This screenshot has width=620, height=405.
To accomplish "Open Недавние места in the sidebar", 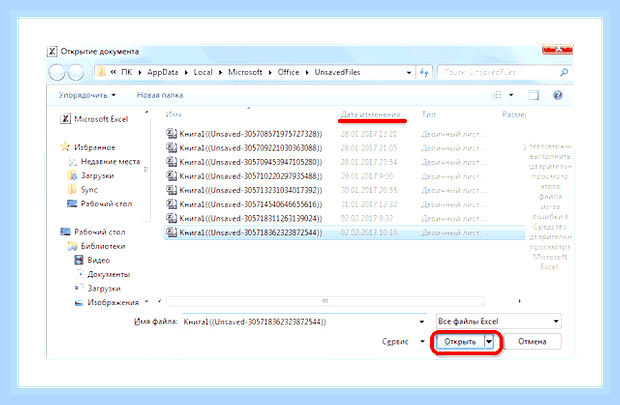I will tap(104, 161).
